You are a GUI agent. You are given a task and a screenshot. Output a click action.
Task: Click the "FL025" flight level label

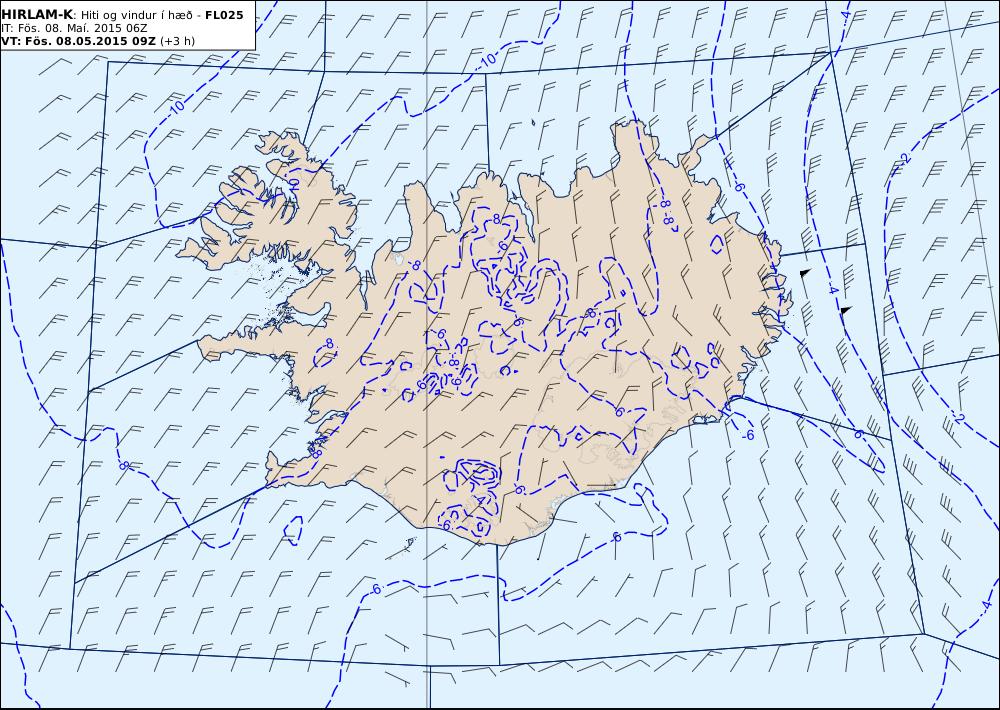tap(224, 15)
